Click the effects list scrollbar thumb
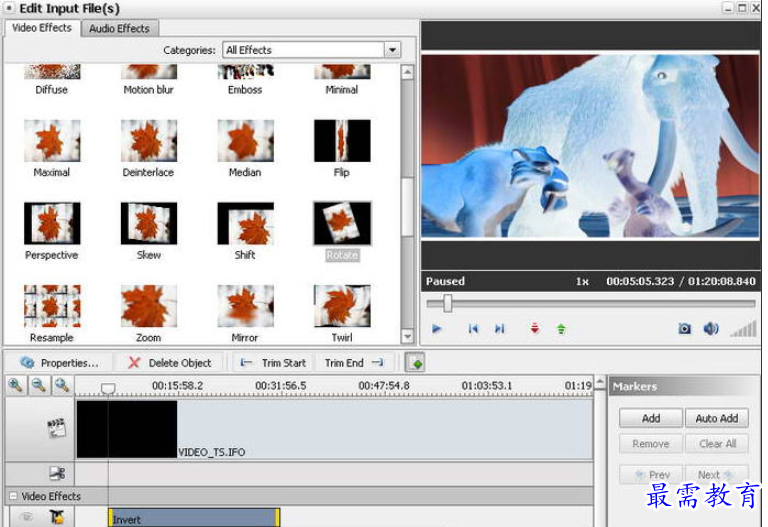 click(x=407, y=207)
